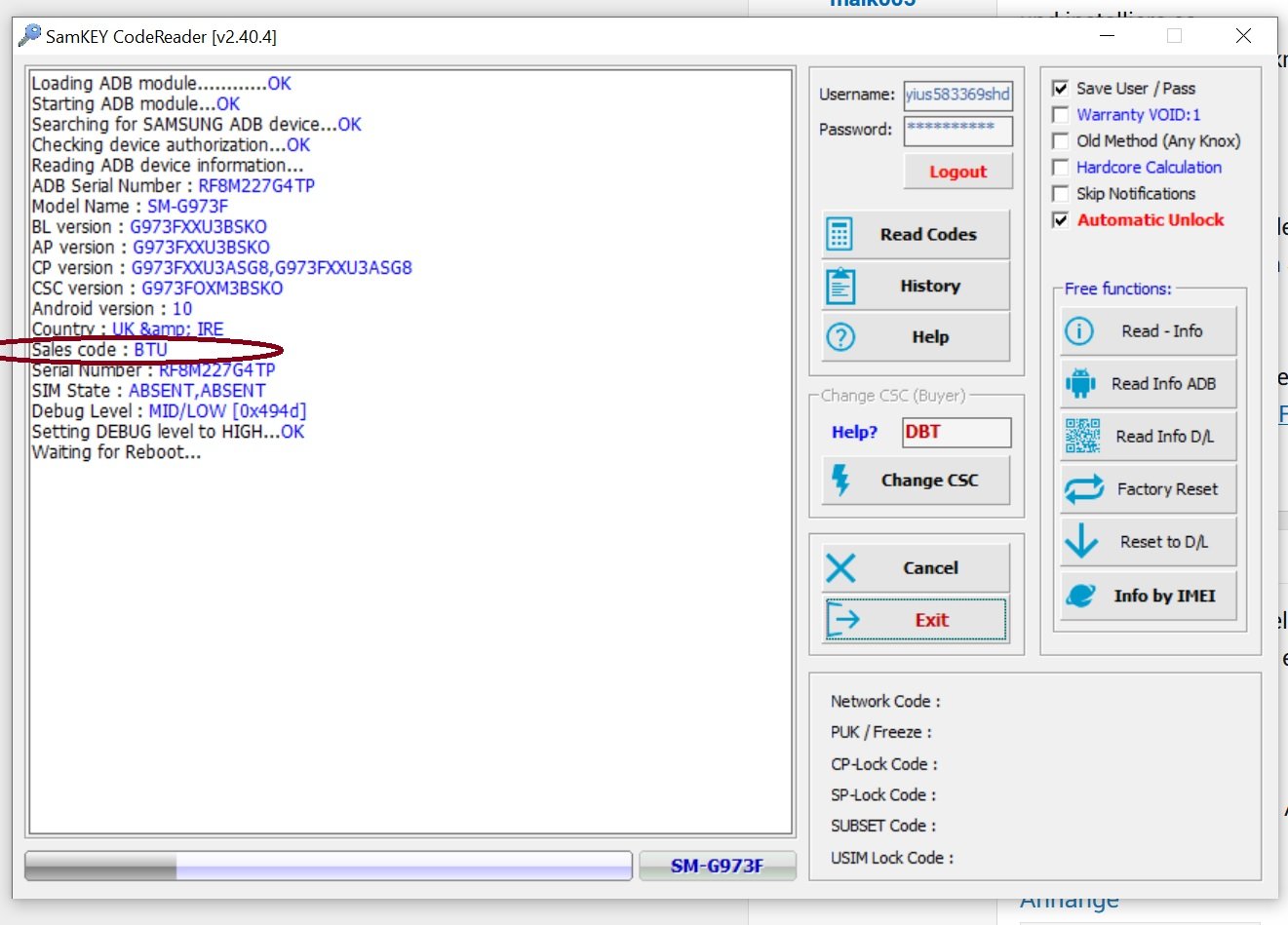
Task: Click the progress bar at bottom
Action: point(329,866)
